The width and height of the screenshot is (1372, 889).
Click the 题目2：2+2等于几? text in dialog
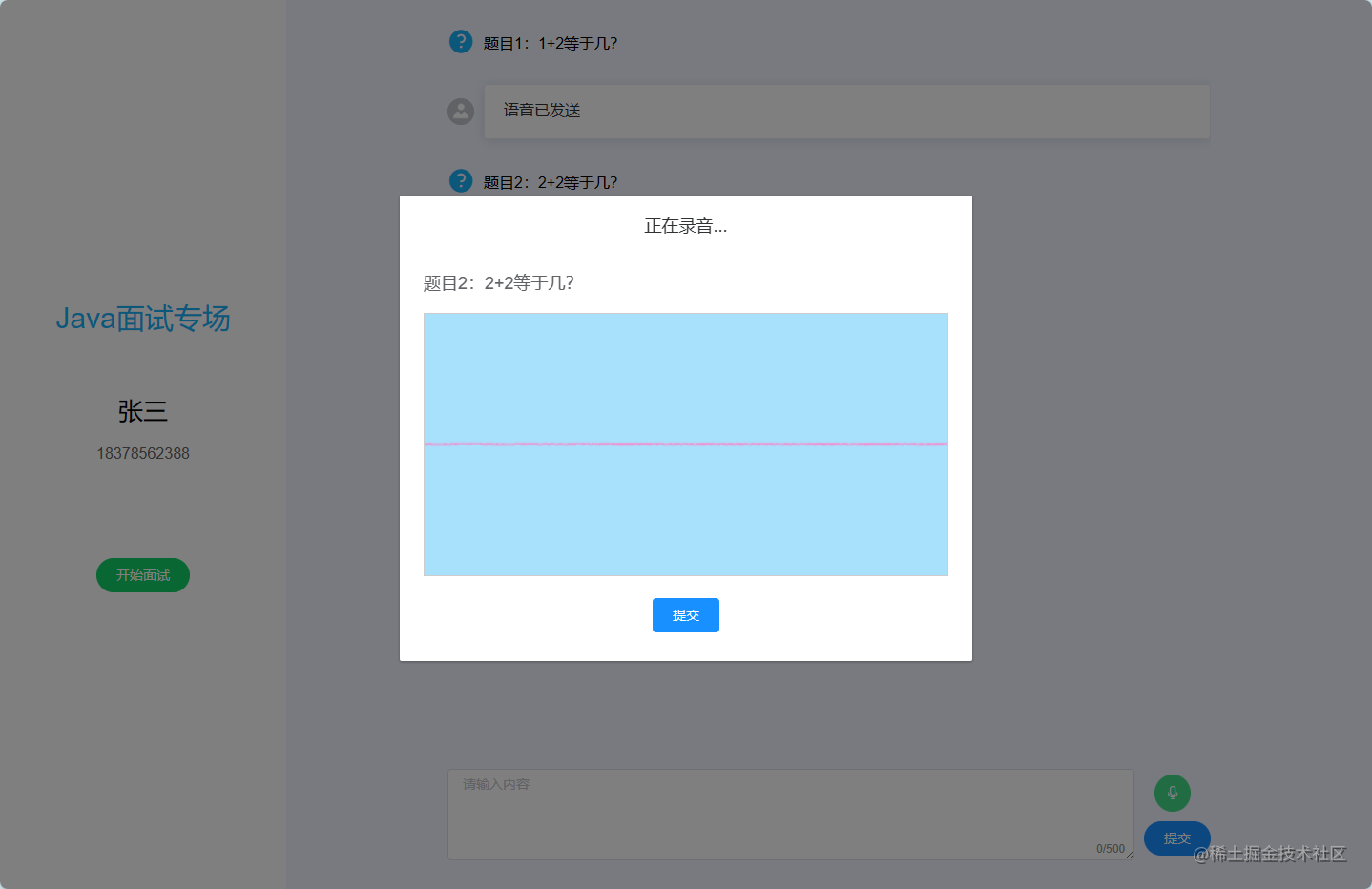pyautogui.click(x=498, y=283)
